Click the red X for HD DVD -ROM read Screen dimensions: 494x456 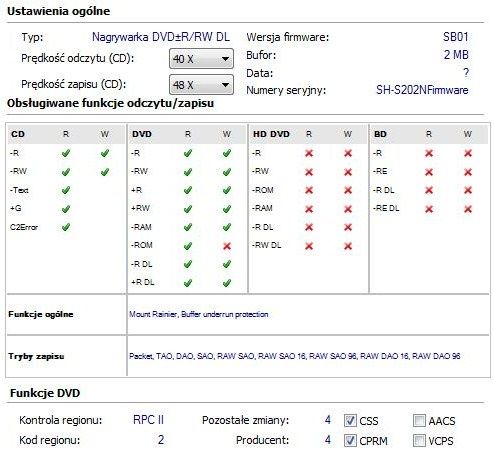[x=309, y=190]
